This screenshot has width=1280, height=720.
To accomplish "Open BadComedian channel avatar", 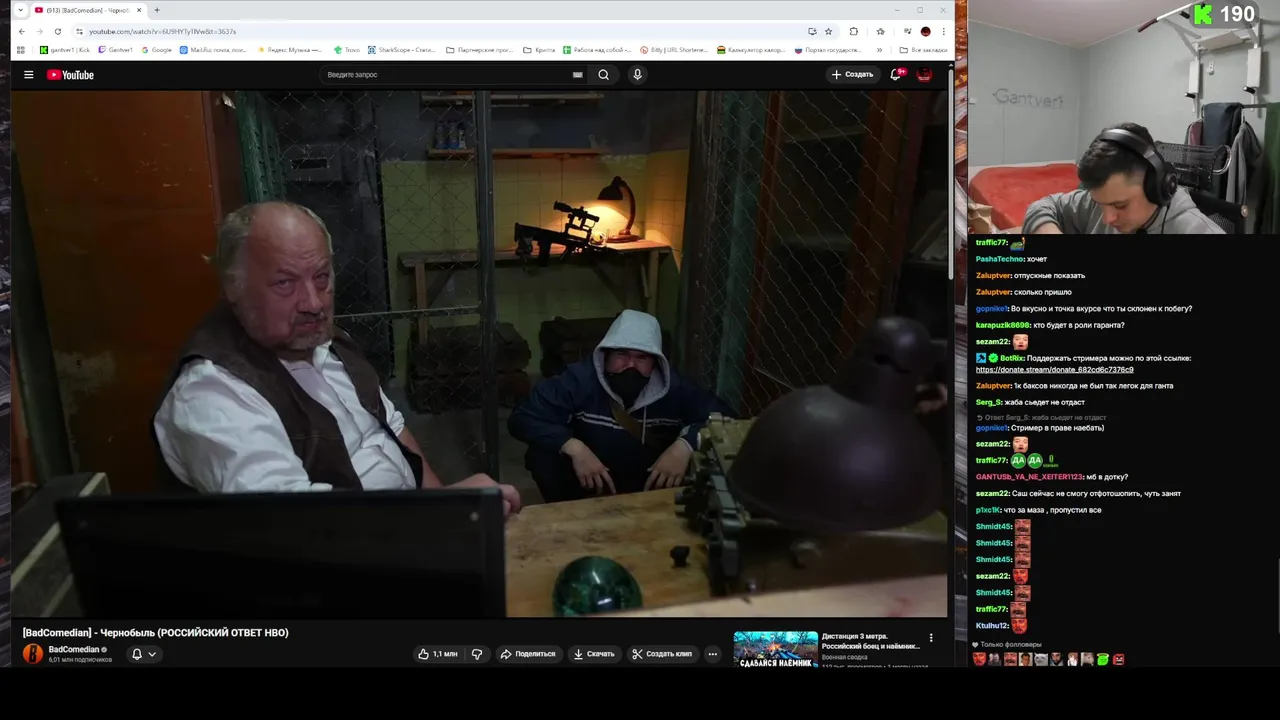I will (x=33, y=654).
